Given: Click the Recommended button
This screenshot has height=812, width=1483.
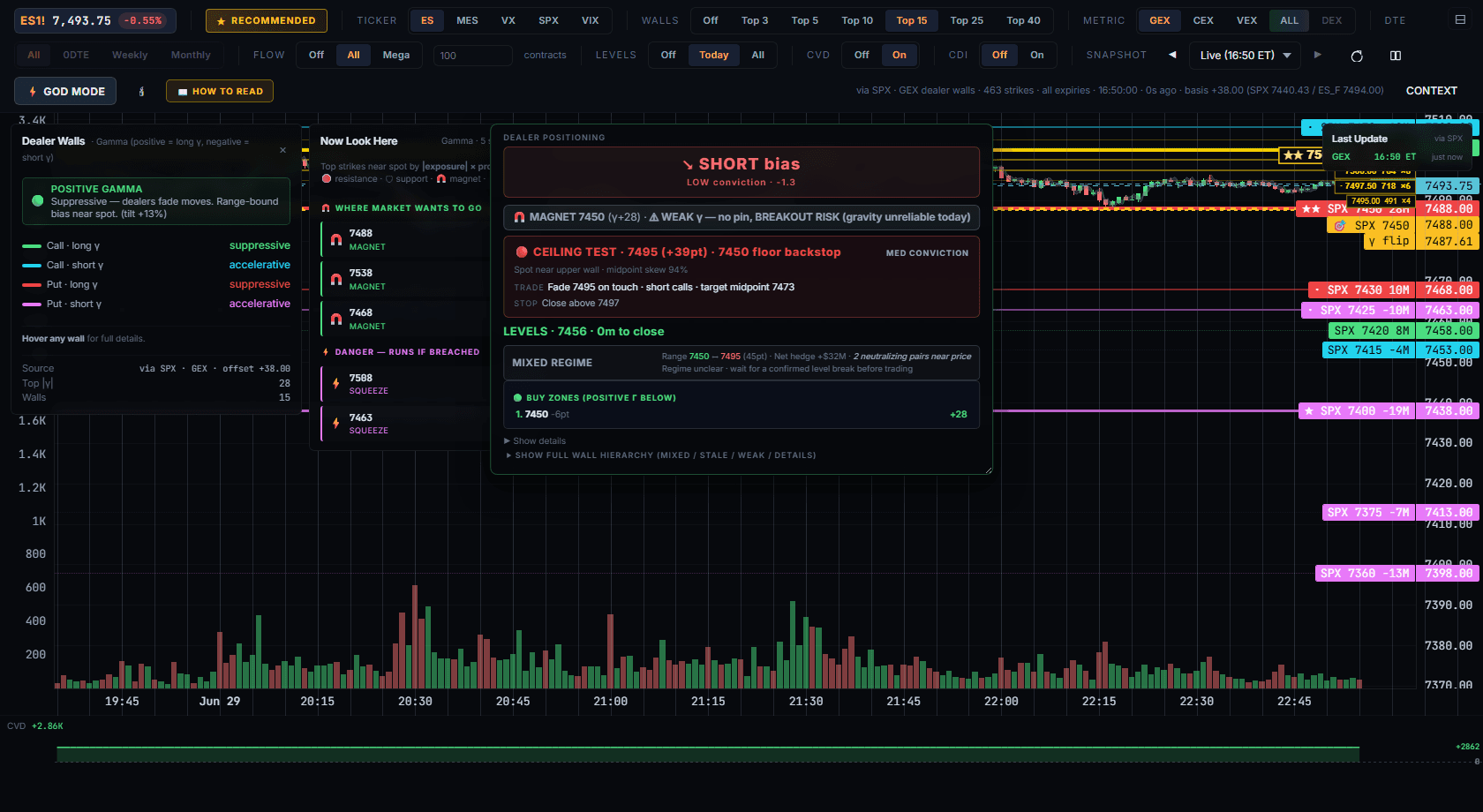Looking at the screenshot, I should 267,20.
